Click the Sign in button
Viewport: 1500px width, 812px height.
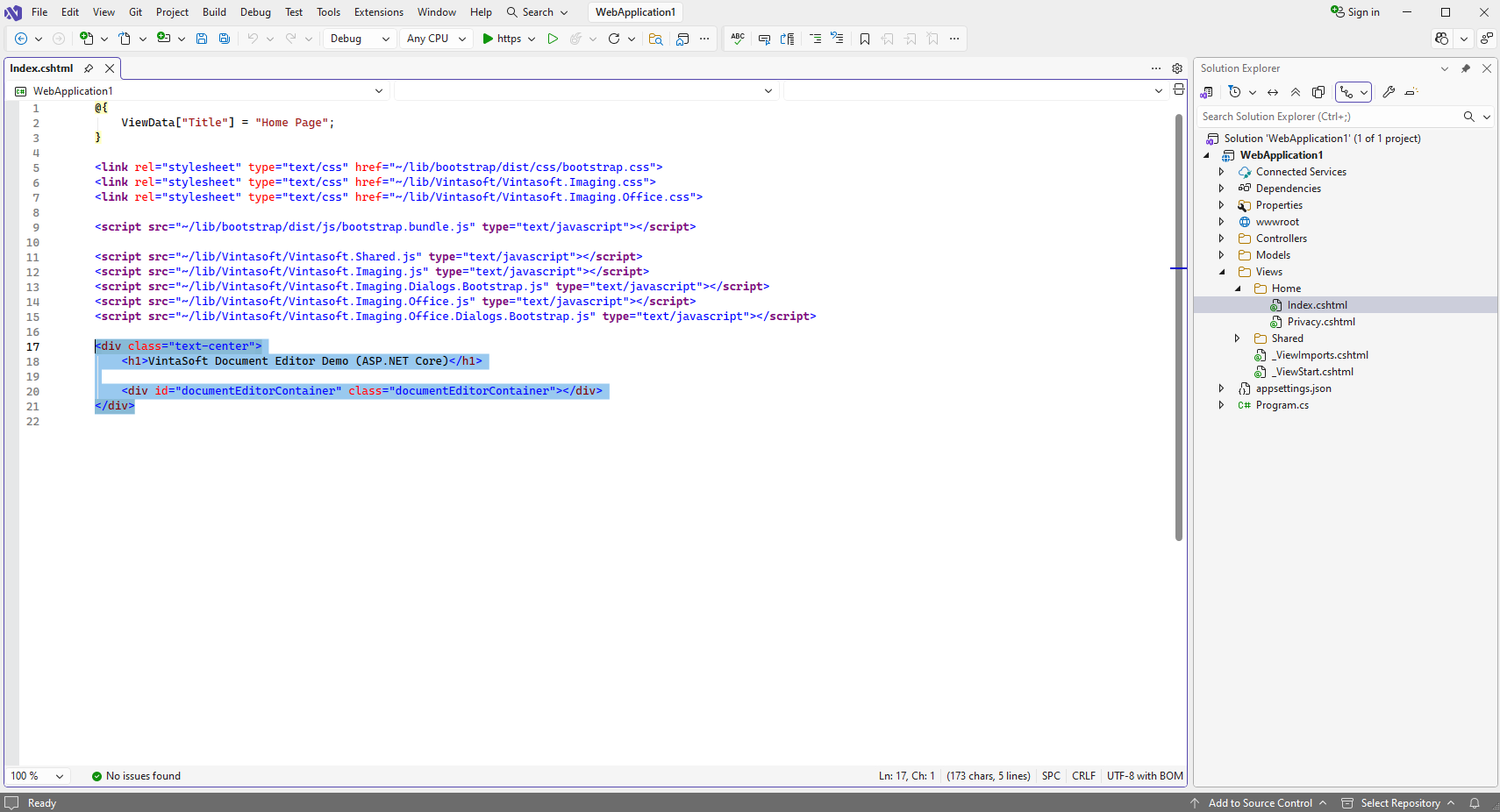point(1355,12)
